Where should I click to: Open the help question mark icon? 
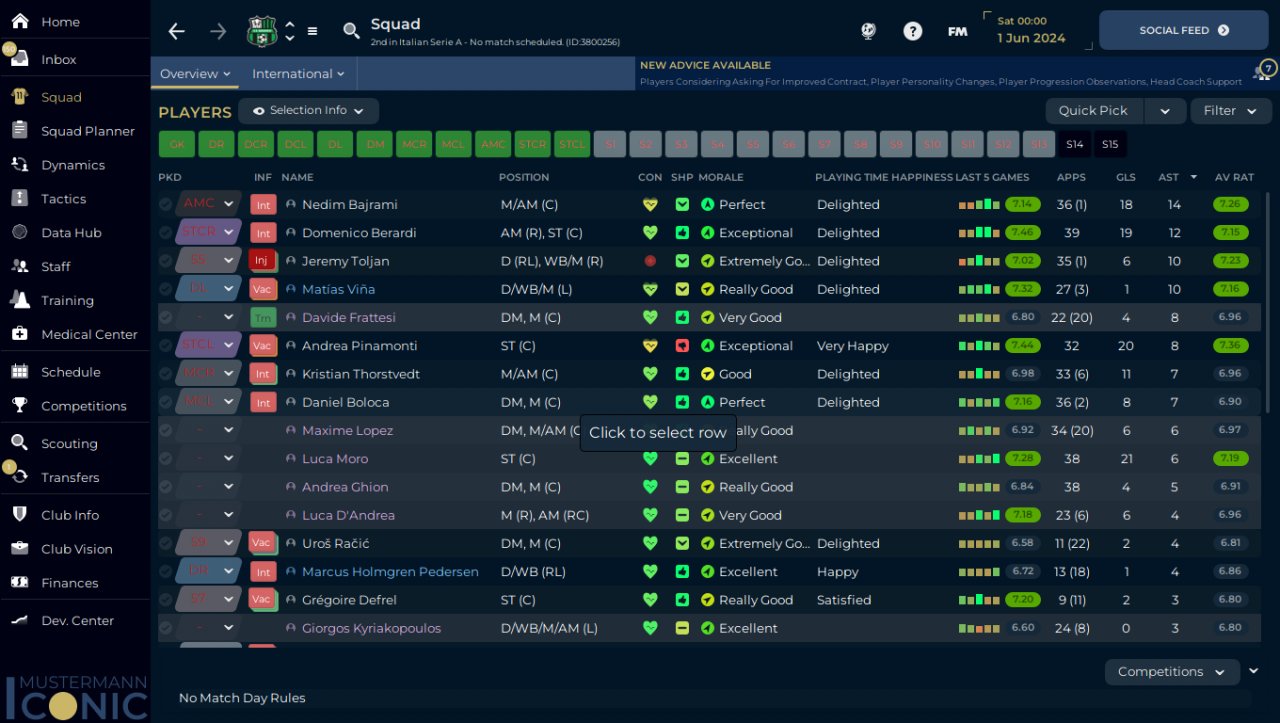coord(912,31)
